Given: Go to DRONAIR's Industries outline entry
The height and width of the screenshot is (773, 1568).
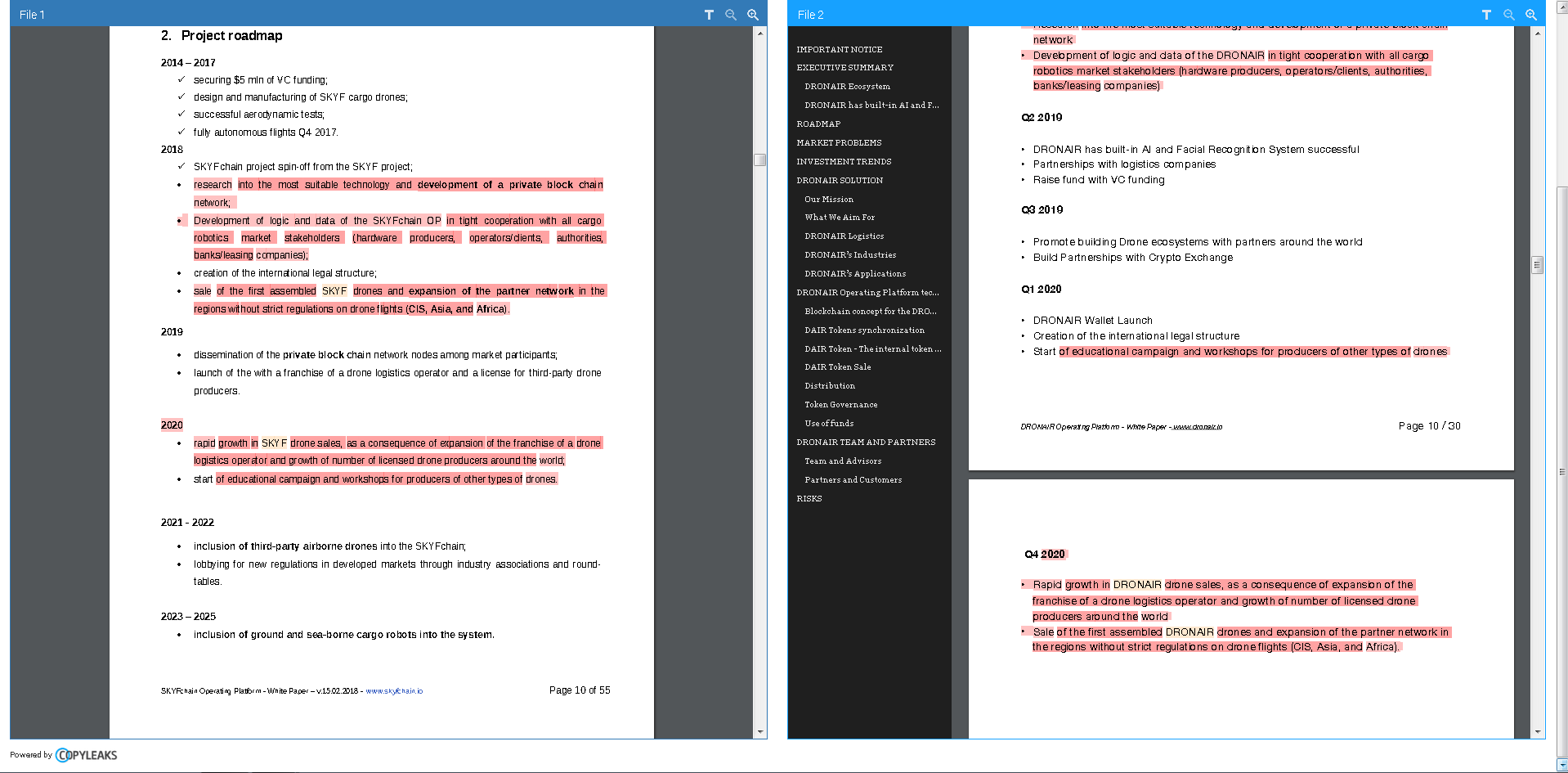Looking at the screenshot, I should tap(850, 254).
